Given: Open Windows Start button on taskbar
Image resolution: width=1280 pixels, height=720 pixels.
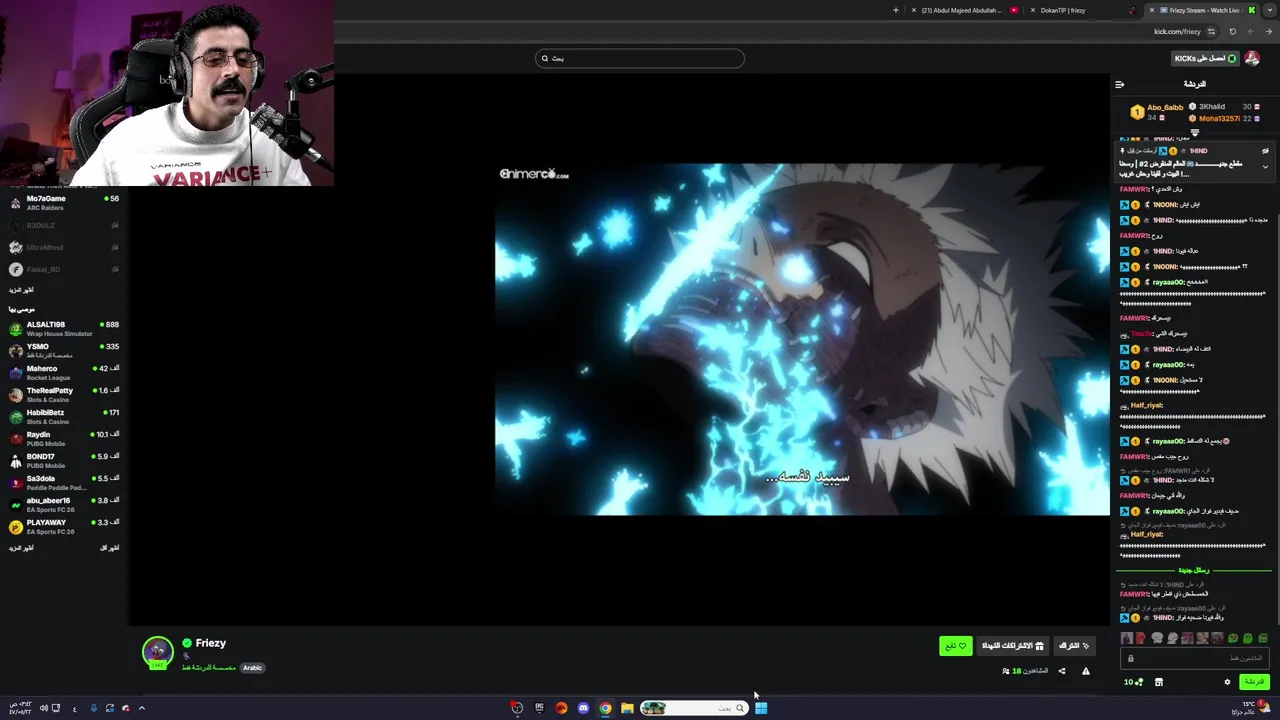Looking at the screenshot, I should [761, 708].
